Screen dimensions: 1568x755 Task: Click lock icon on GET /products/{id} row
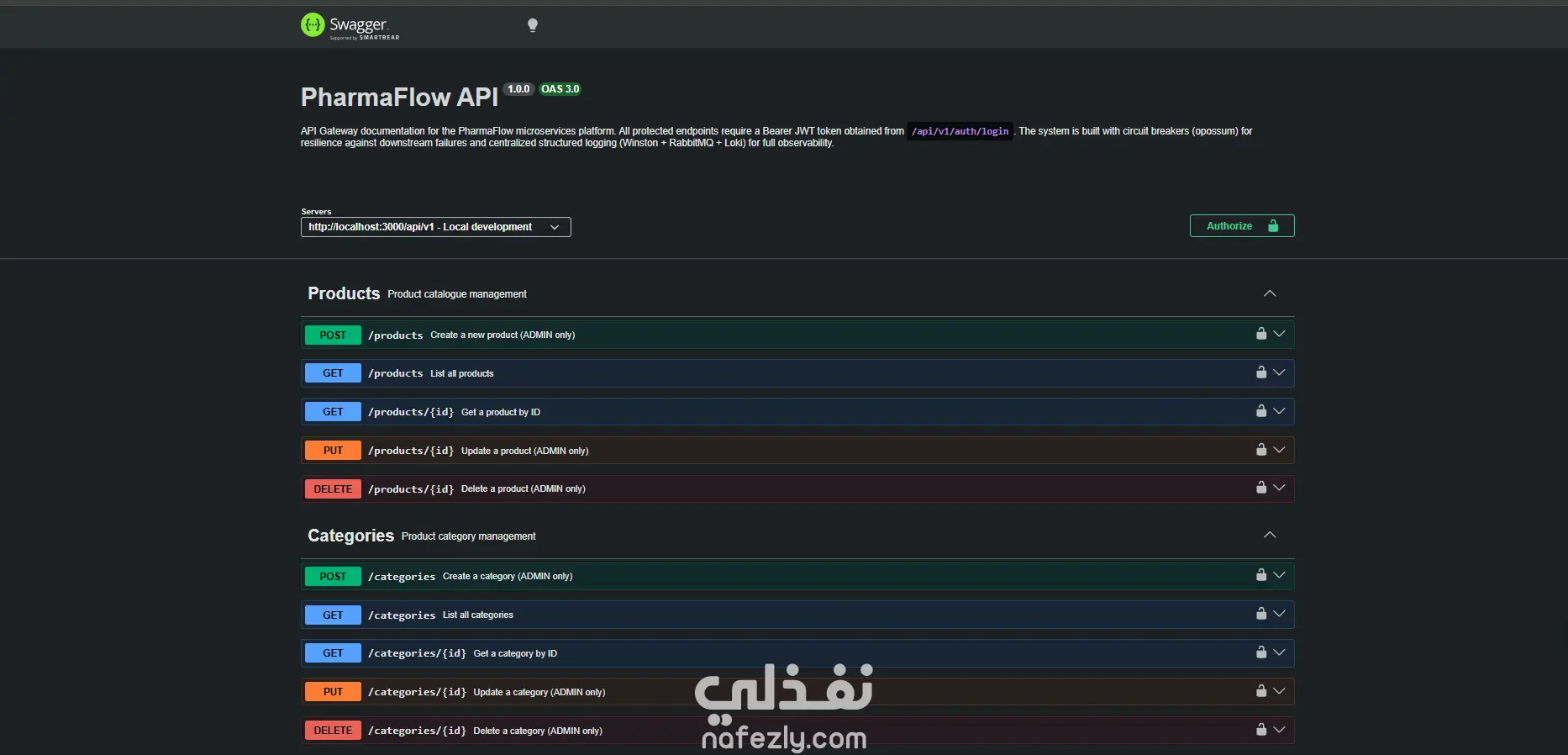point(1261,411)
